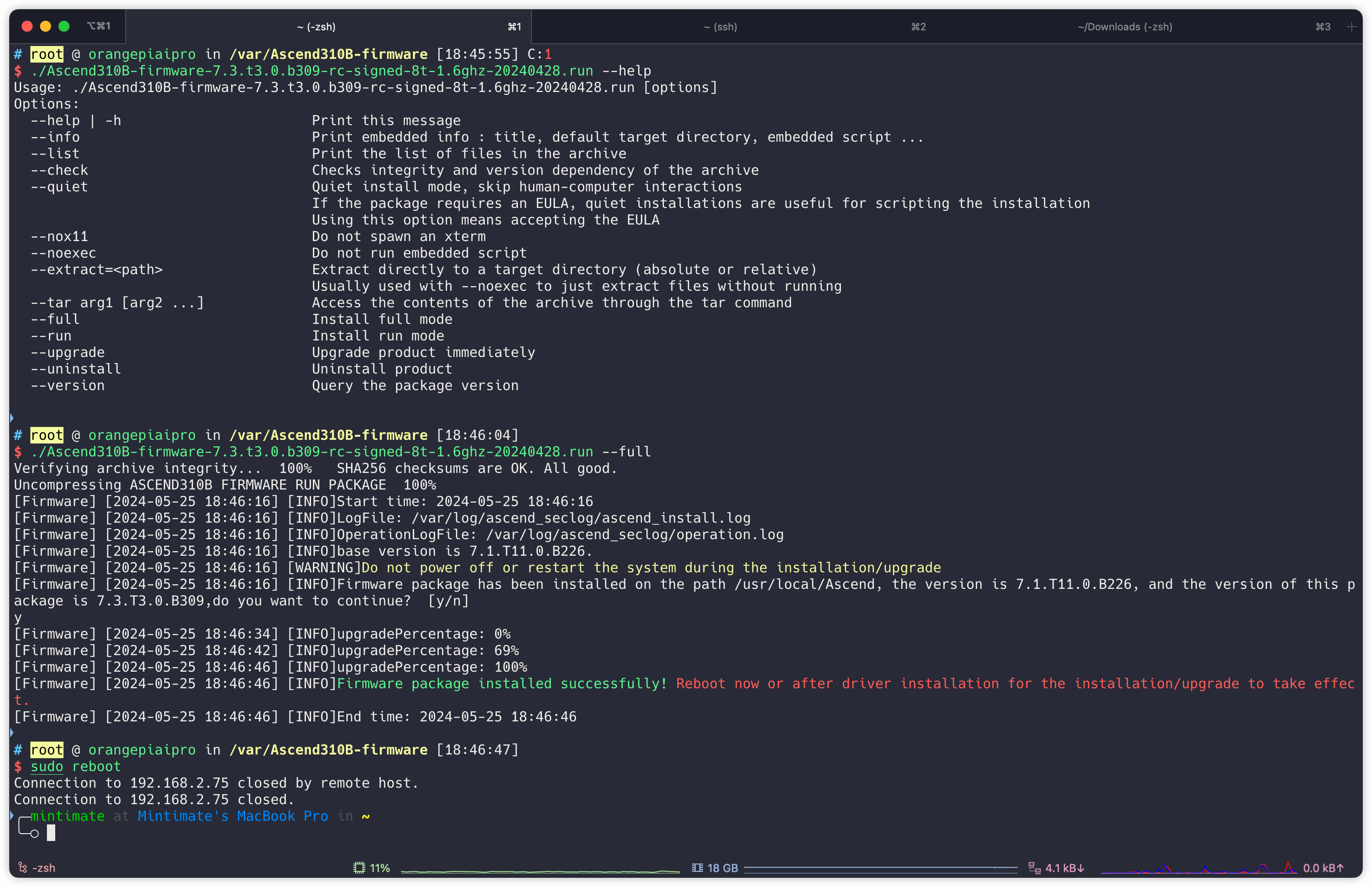This screenshot has height=887, width=1372.
Task: Switch to the ~/Downloads (-zsh) tab
Action: click(x=1124, y=27)
